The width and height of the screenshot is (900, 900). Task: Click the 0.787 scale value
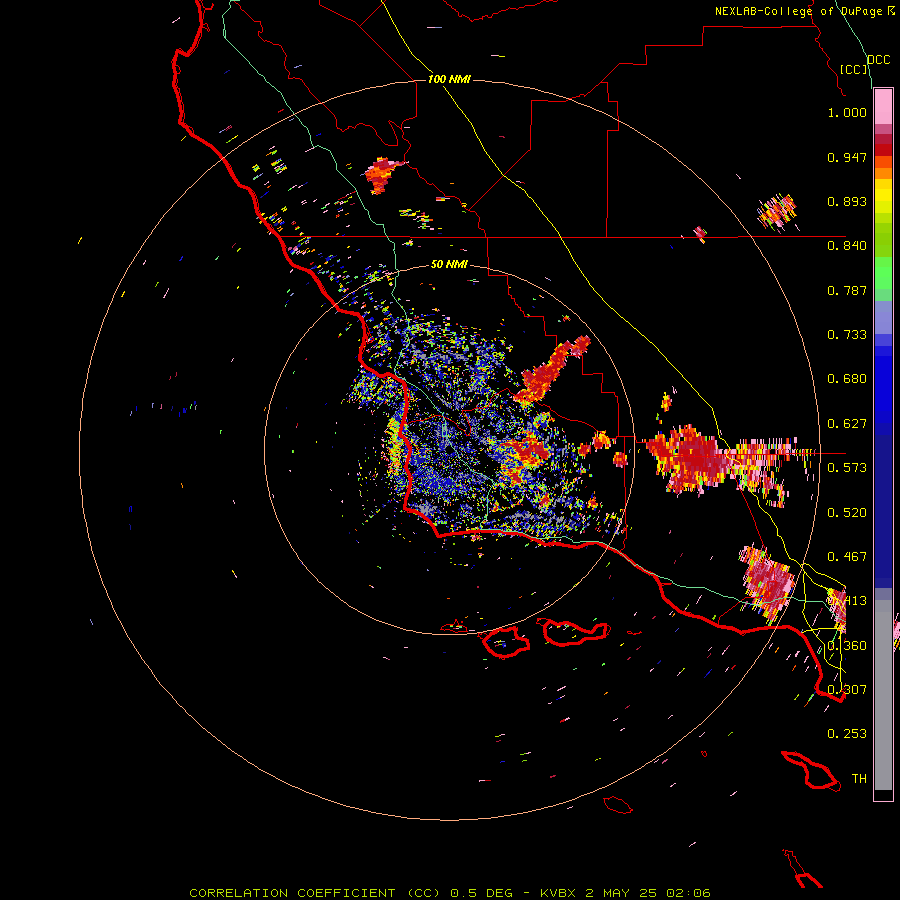pyautogui.click(x=847, y=290)
